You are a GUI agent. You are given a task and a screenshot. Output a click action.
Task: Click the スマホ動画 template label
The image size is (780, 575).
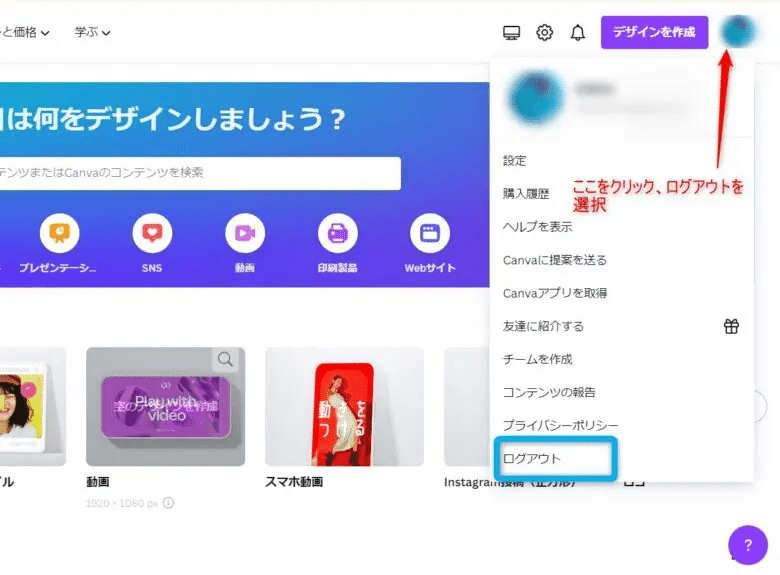(294, 481)
